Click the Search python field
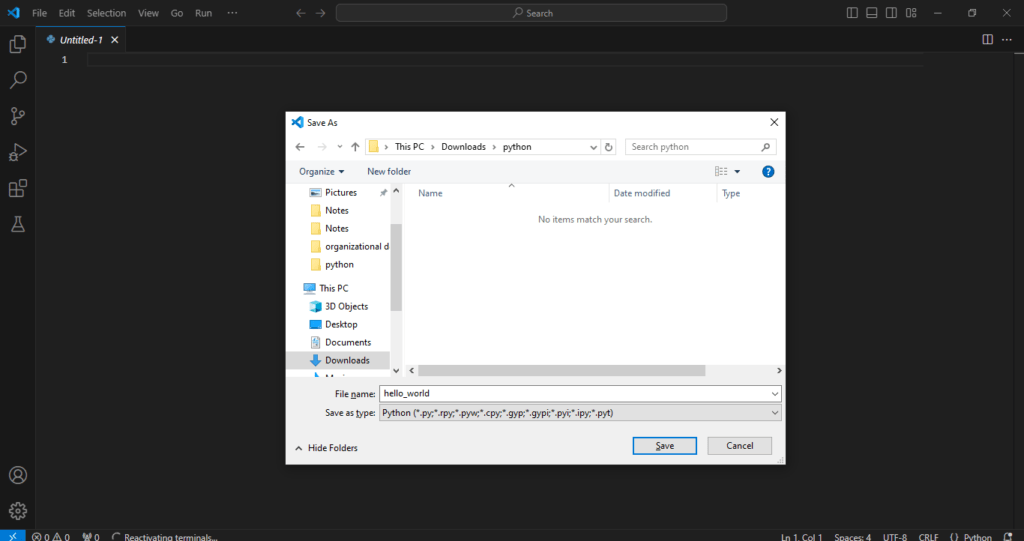This screenshot has height=541, width=1024. coord(701,147)
